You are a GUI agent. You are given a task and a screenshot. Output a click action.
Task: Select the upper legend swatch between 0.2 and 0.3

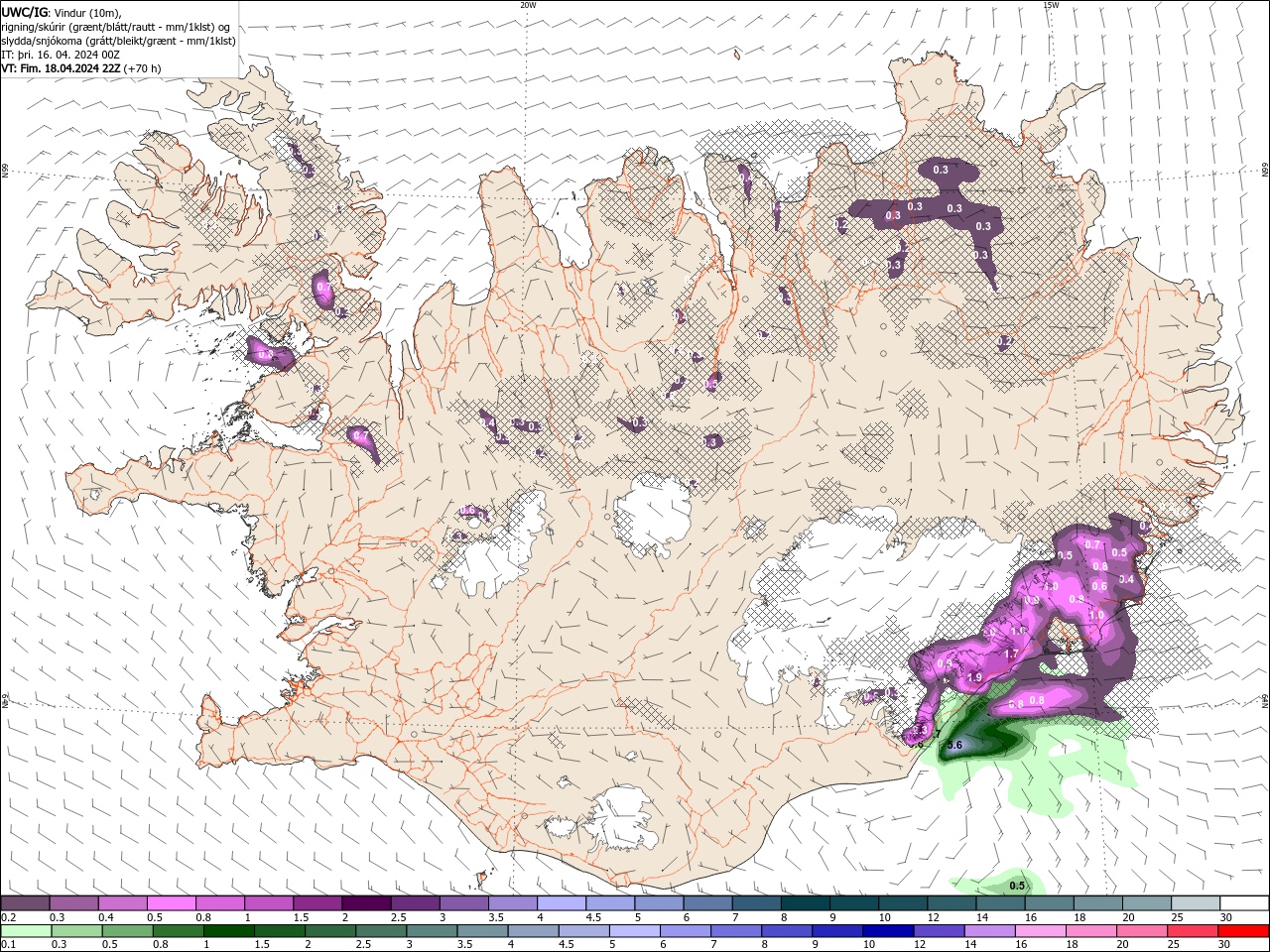(x=25, y=903)
